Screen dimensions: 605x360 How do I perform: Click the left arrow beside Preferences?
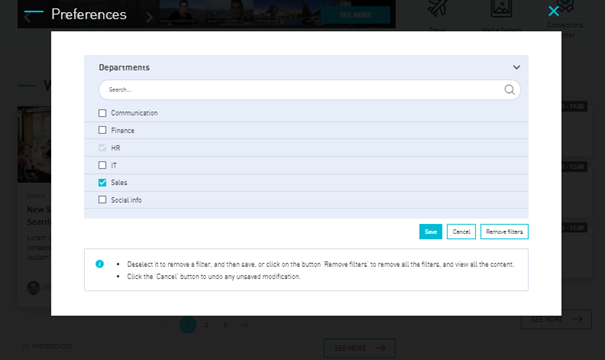coord(27,17)
